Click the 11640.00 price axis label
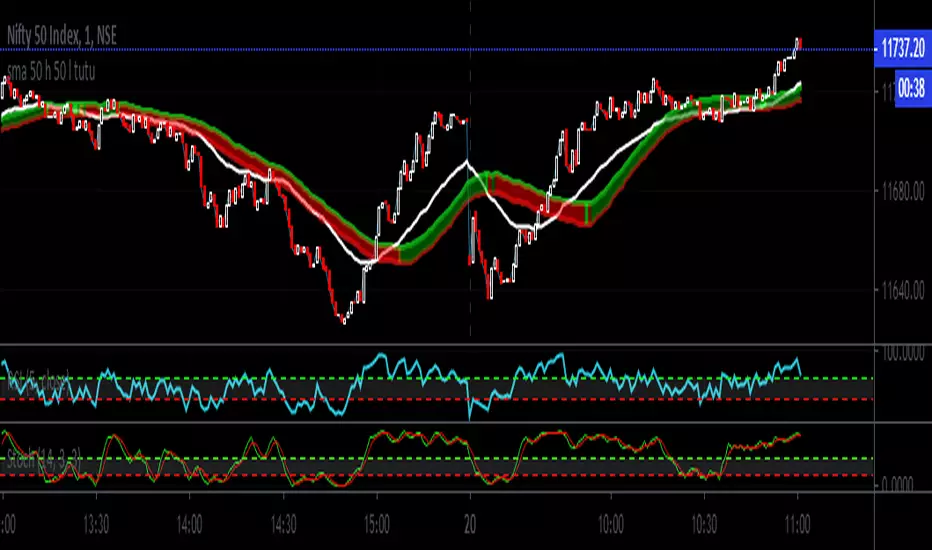Viewport: 932px width, 550px height. (903, 291)
